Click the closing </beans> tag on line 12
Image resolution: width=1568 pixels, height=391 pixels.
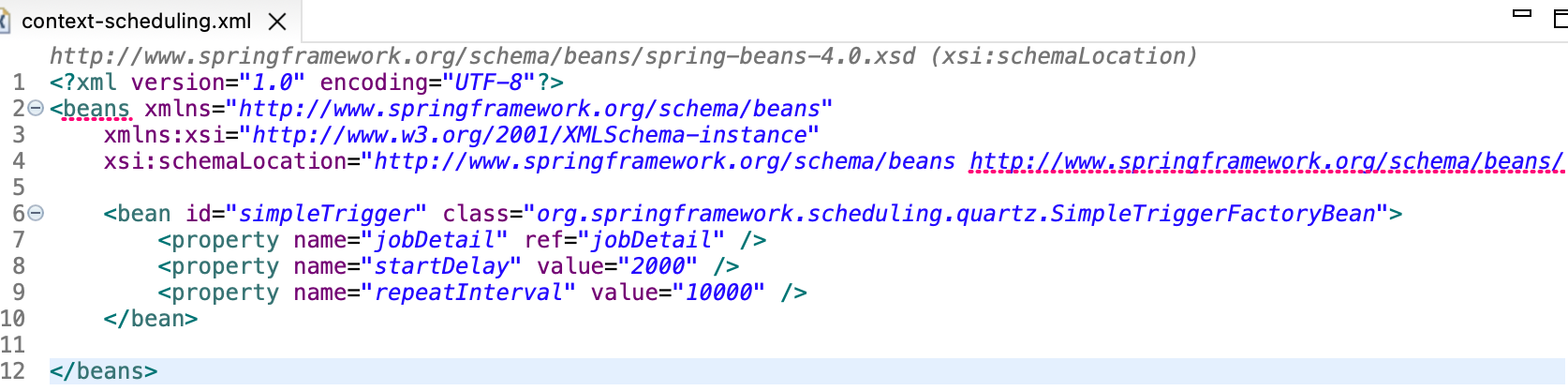coord(103,371)
